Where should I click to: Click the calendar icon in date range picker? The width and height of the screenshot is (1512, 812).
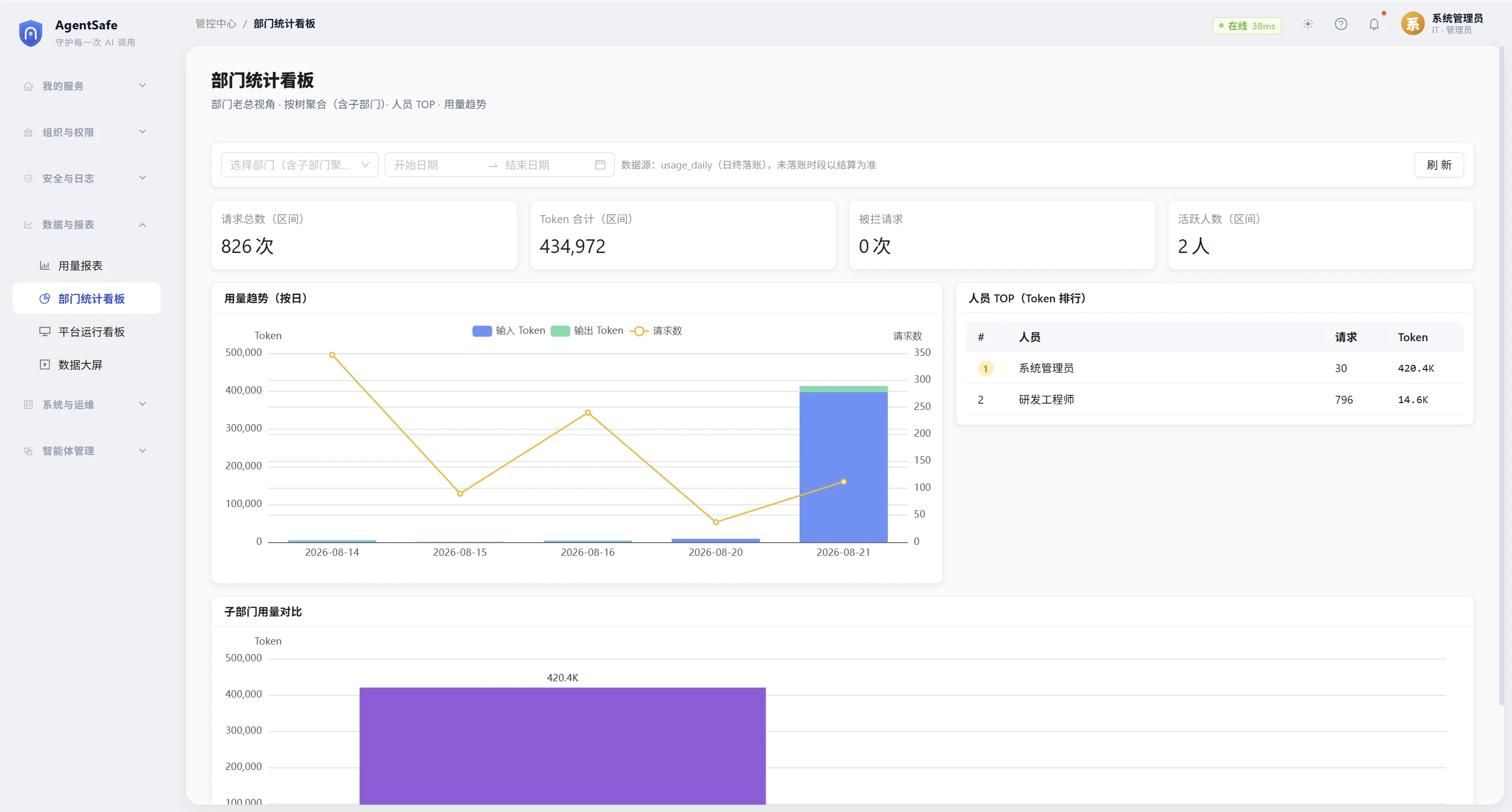pyautogui.click(x=600, y=165)
